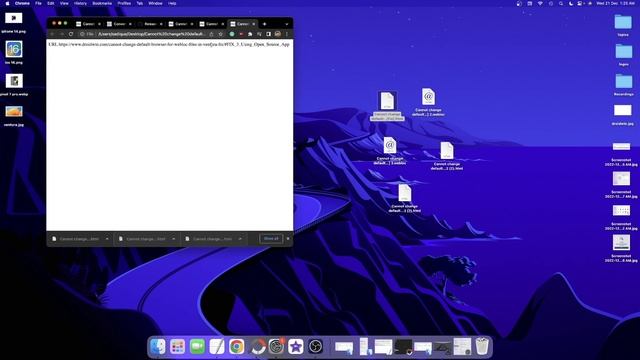The width and height of the screenshot is (640, 360).
Task: Select the iphone 14.png desktop file
Action: pyautogui.click(x=13, y=21)
